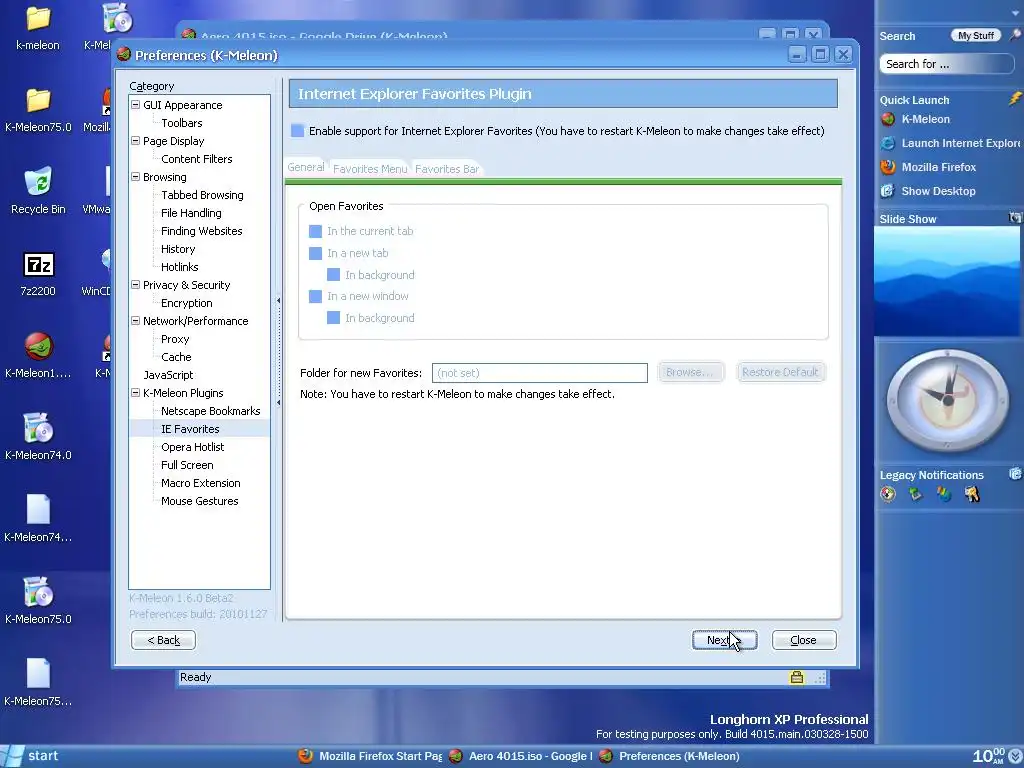
Task: Select Netscape Bookmarks in category tree
Action: point(210,411)
